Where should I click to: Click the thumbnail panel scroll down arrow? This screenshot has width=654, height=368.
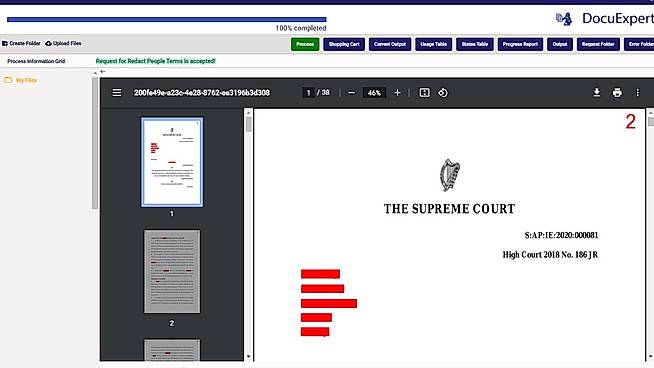(x=249, y=357)
